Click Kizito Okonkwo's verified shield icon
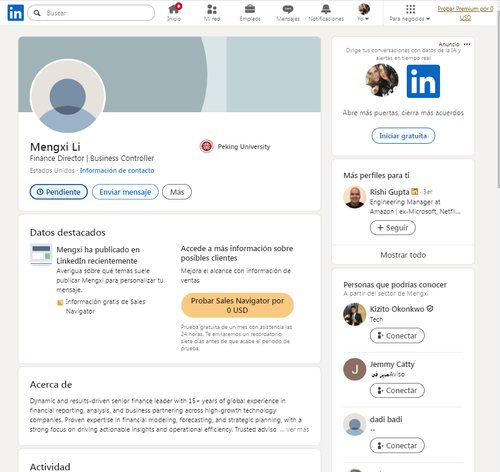Image resolution: width=500 pixels, height=472 pixels. tap(430, 309)
